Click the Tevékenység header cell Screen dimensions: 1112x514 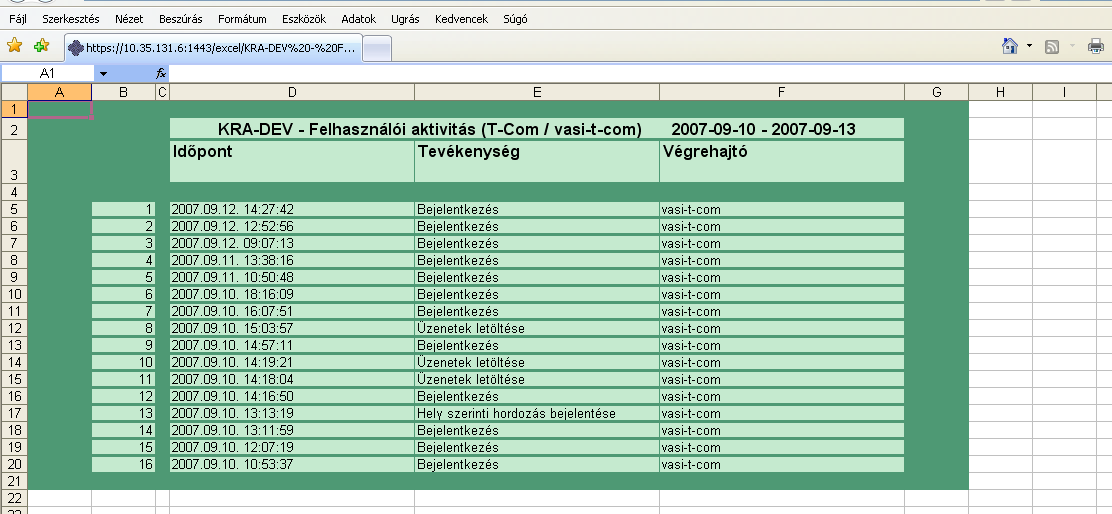click(537, 162)
